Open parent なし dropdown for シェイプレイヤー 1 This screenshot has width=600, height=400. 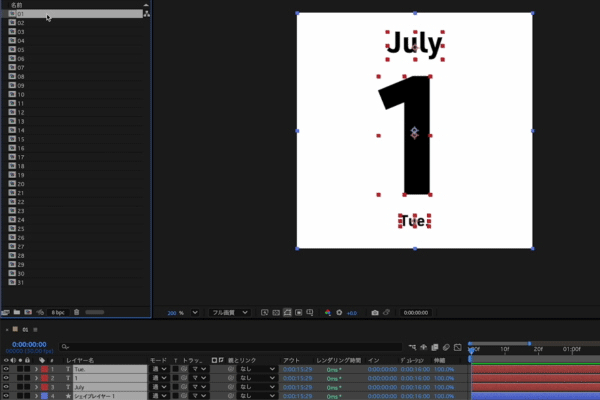pos(256,396)
